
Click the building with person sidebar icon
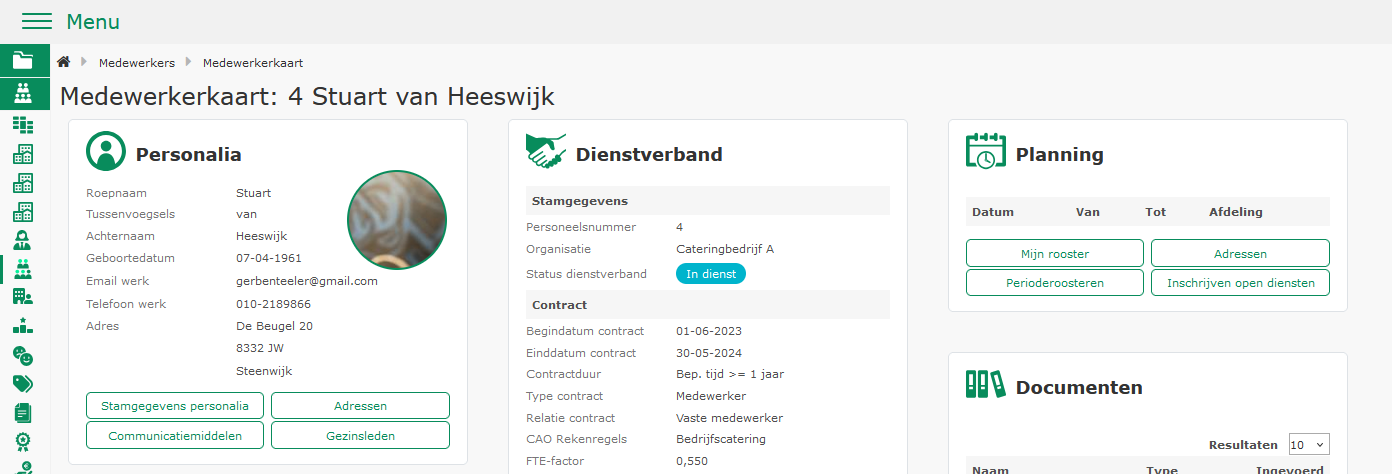(22, 297)
